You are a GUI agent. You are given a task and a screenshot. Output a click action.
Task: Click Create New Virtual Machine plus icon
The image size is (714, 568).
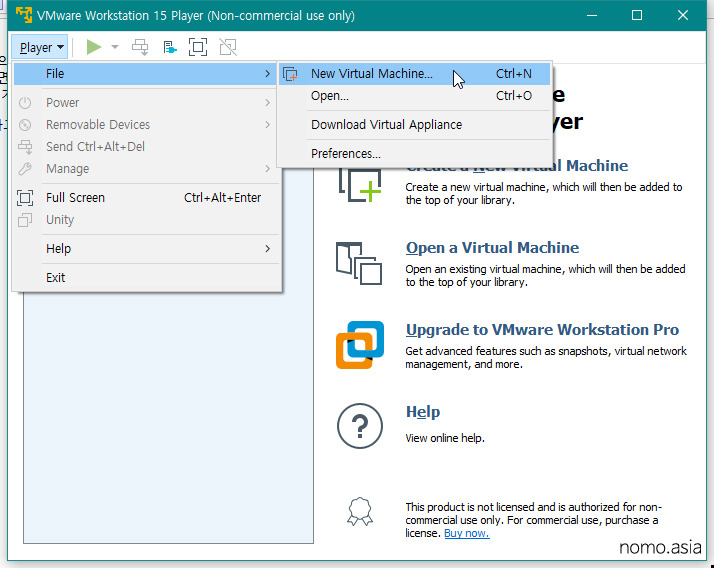click(360, 185)
